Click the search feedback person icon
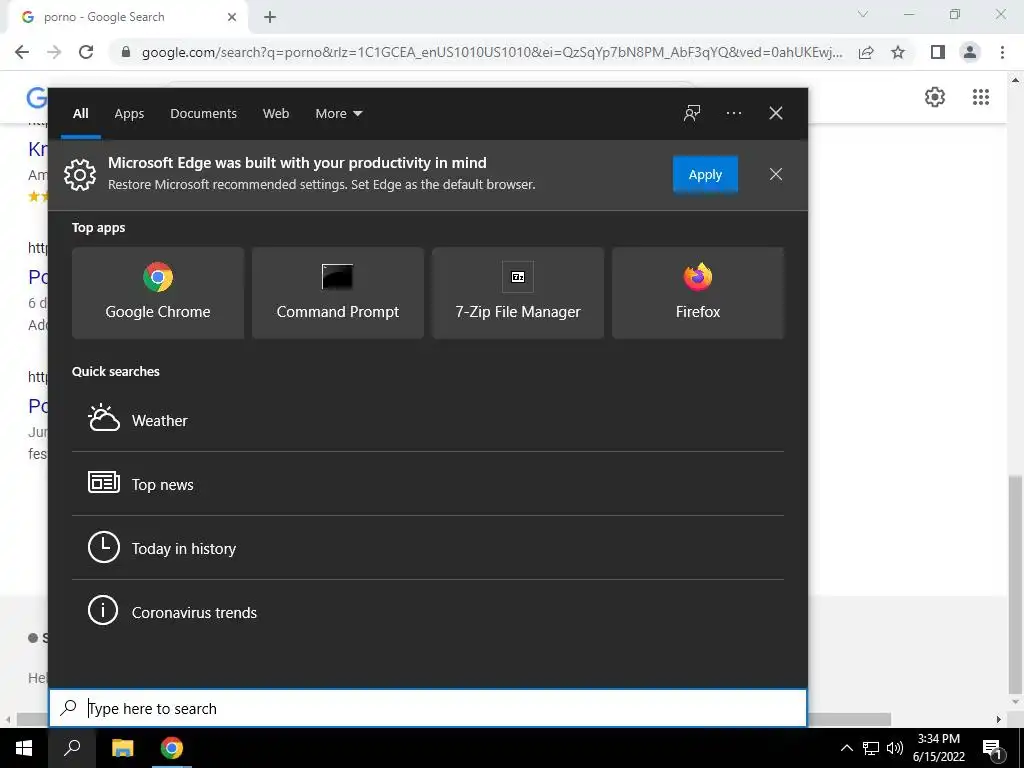This screenshot has width=1024, height=768. click(x=692, y=113)
